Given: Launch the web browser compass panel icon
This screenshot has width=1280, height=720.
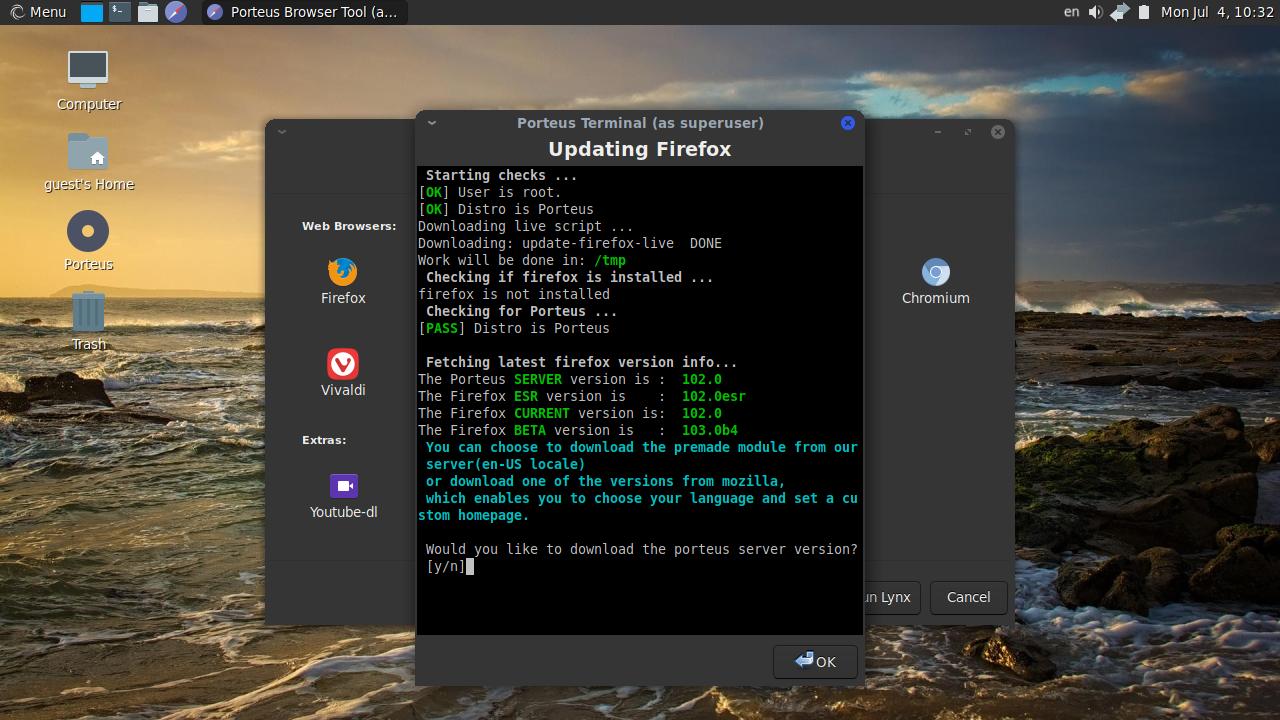Looking at the screenshot, I should [x=176, y=12].
